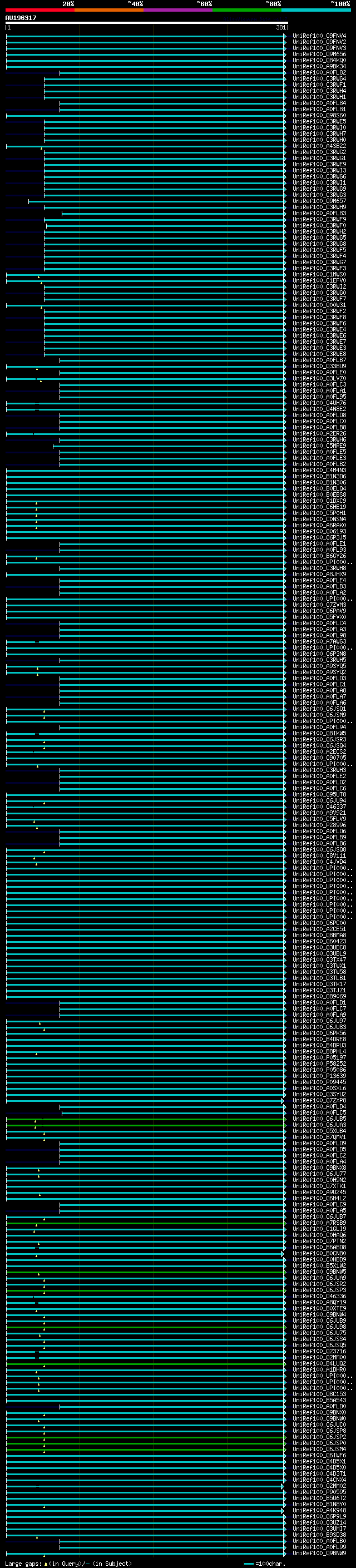Select label UniRef100_A2CE51
356x1568 pixels.
pyautogui.click(x=319, y=929)
